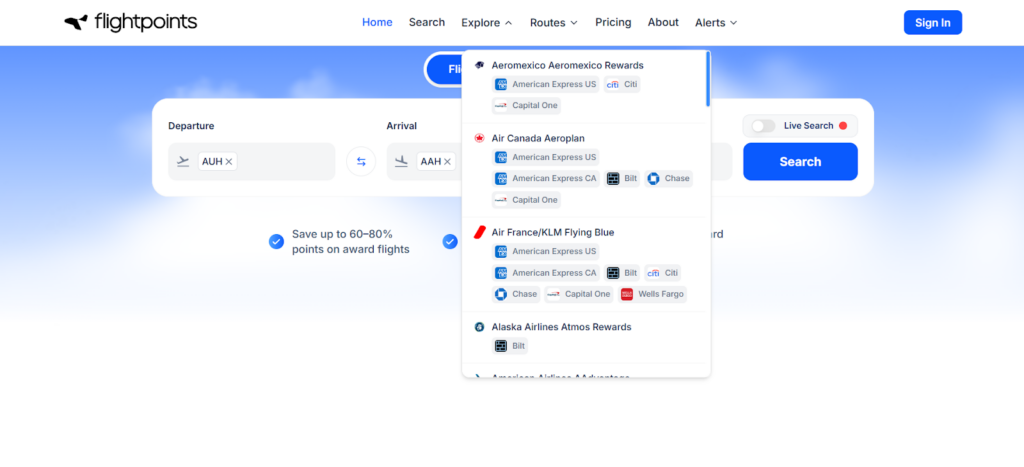The image size is (1024, 467).
Task: Click Capital One chip under Flying Blue
Action: (x=579, y=294)
